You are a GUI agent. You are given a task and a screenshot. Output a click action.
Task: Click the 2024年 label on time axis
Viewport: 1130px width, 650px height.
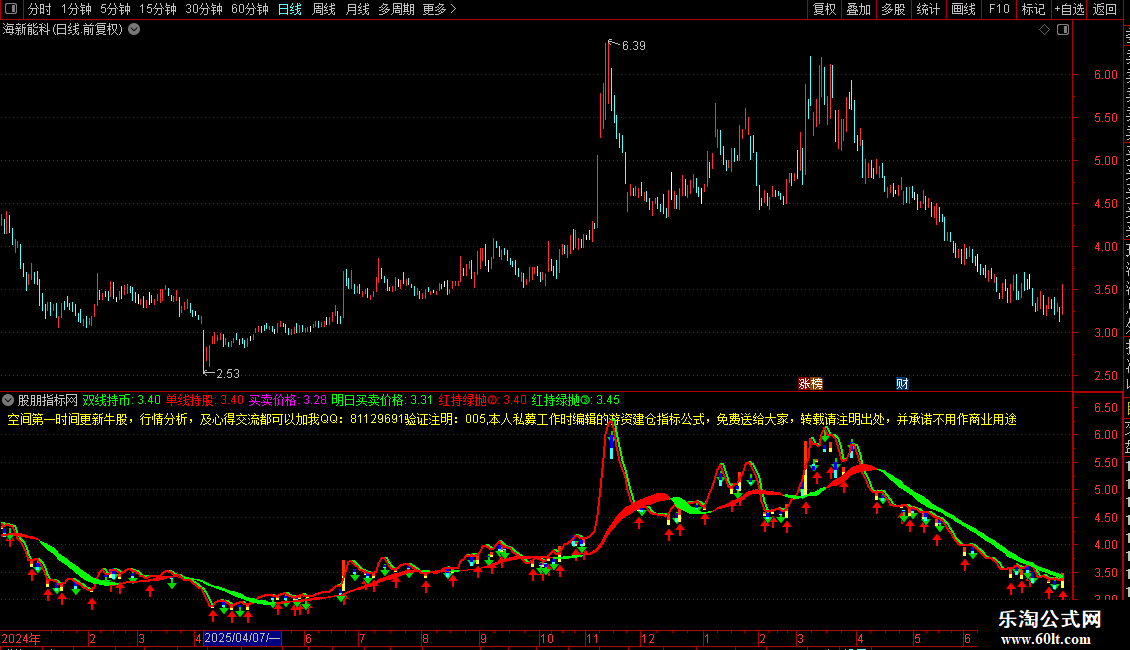coord(21,638)
